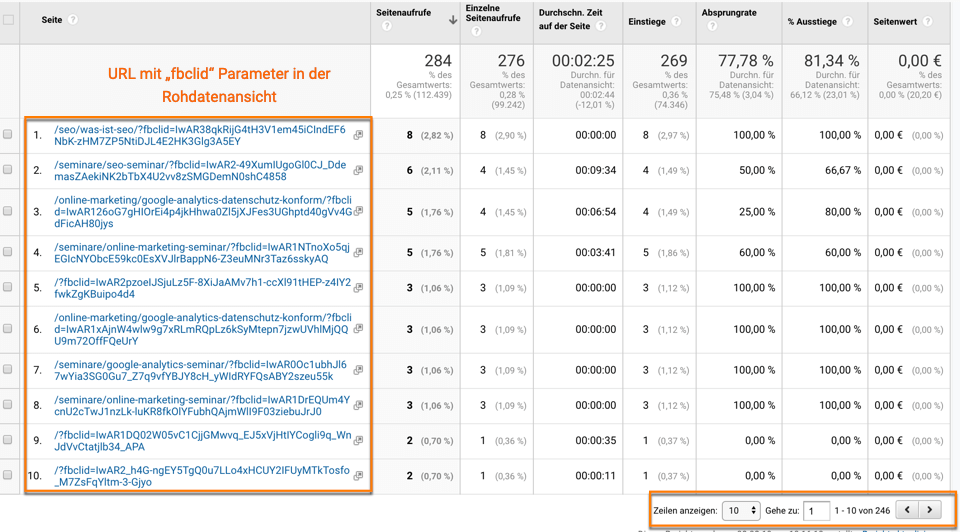960x532 pixels.
Task: Click the 77,78 % total Absprungrate
Action: [746, 61]
